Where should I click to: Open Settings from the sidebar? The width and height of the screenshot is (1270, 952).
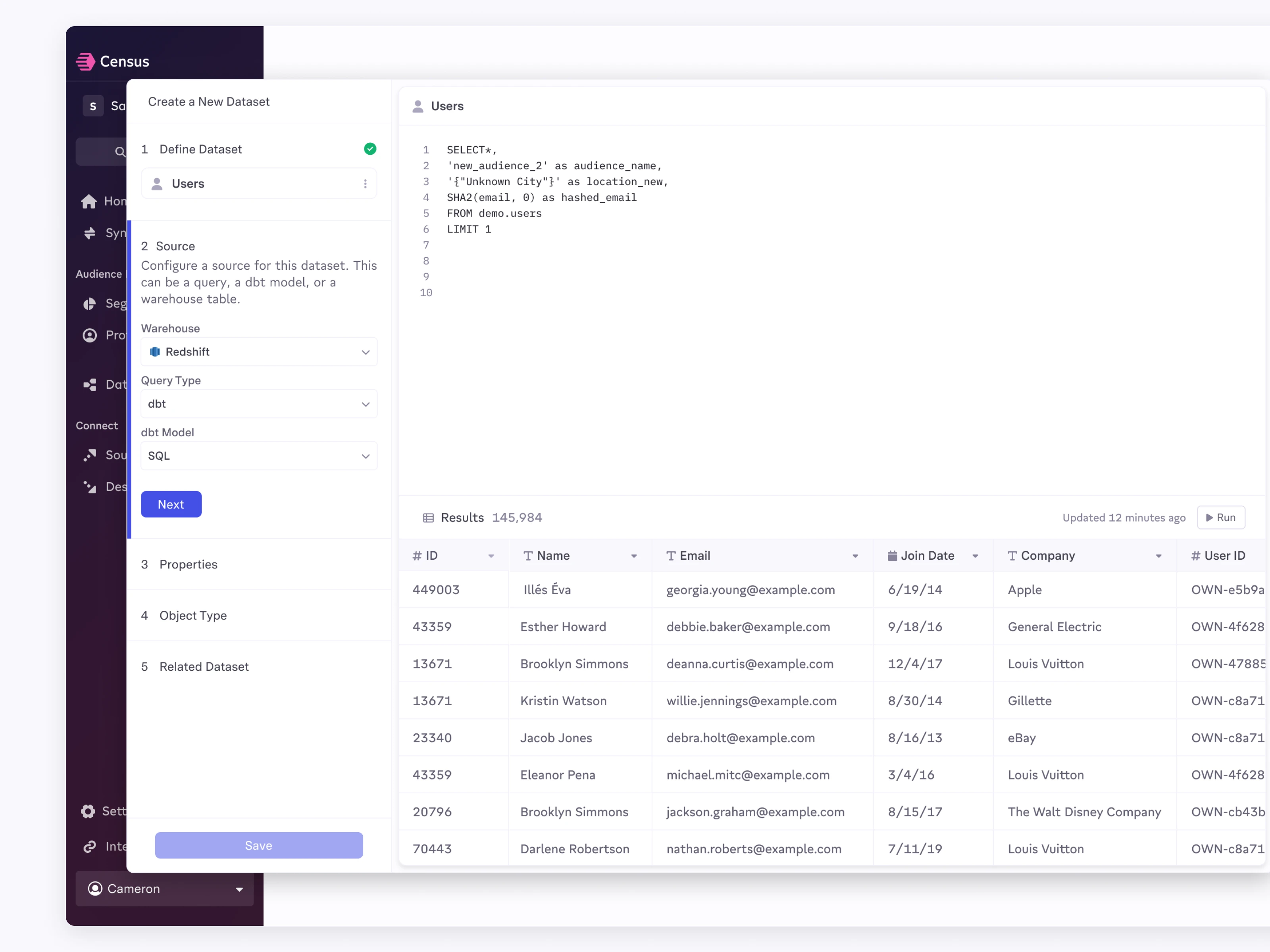[103, 811]
